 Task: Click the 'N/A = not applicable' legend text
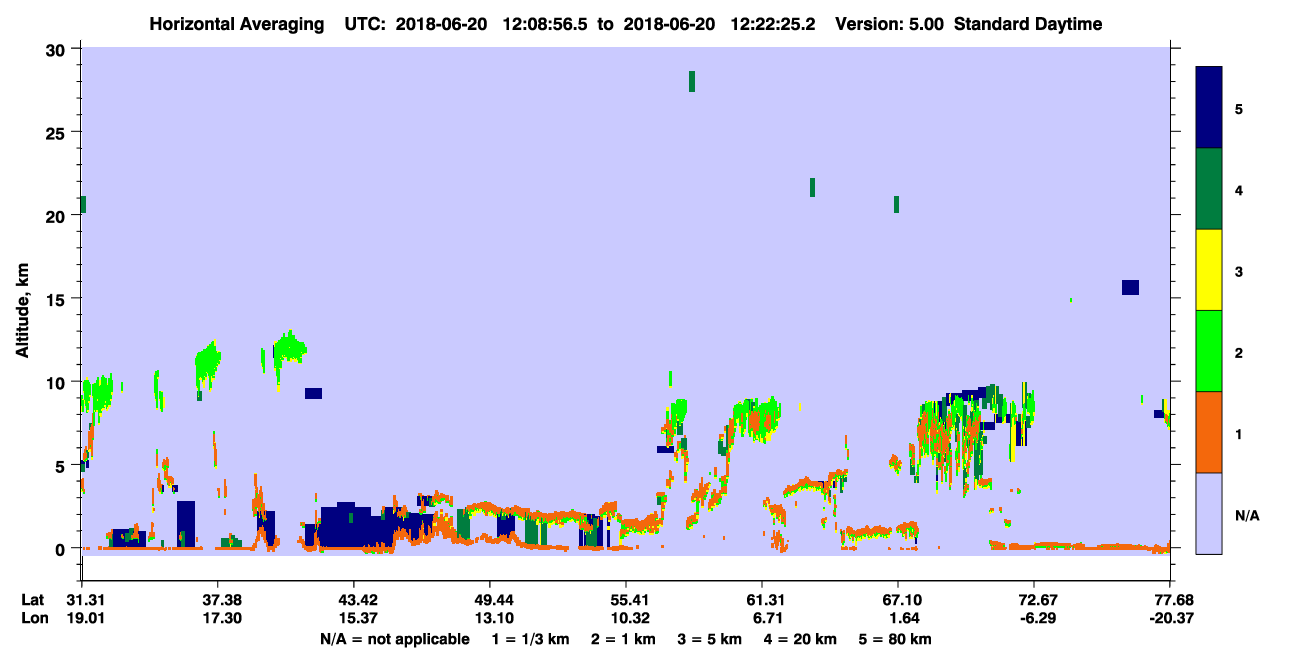pyautogui.click(x=394, y=639)
